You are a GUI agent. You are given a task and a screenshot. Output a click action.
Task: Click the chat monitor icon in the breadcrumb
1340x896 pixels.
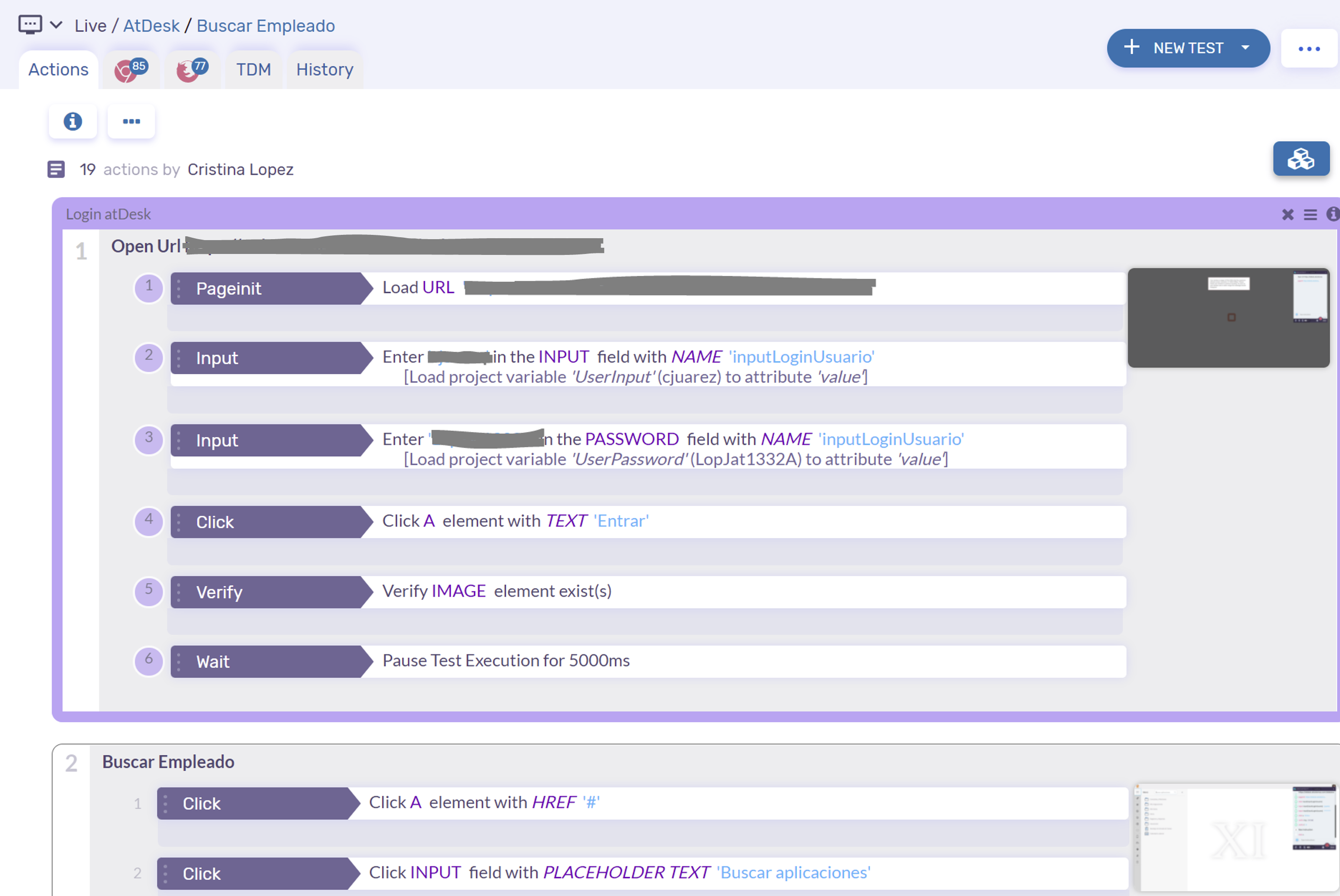[30, 24]
